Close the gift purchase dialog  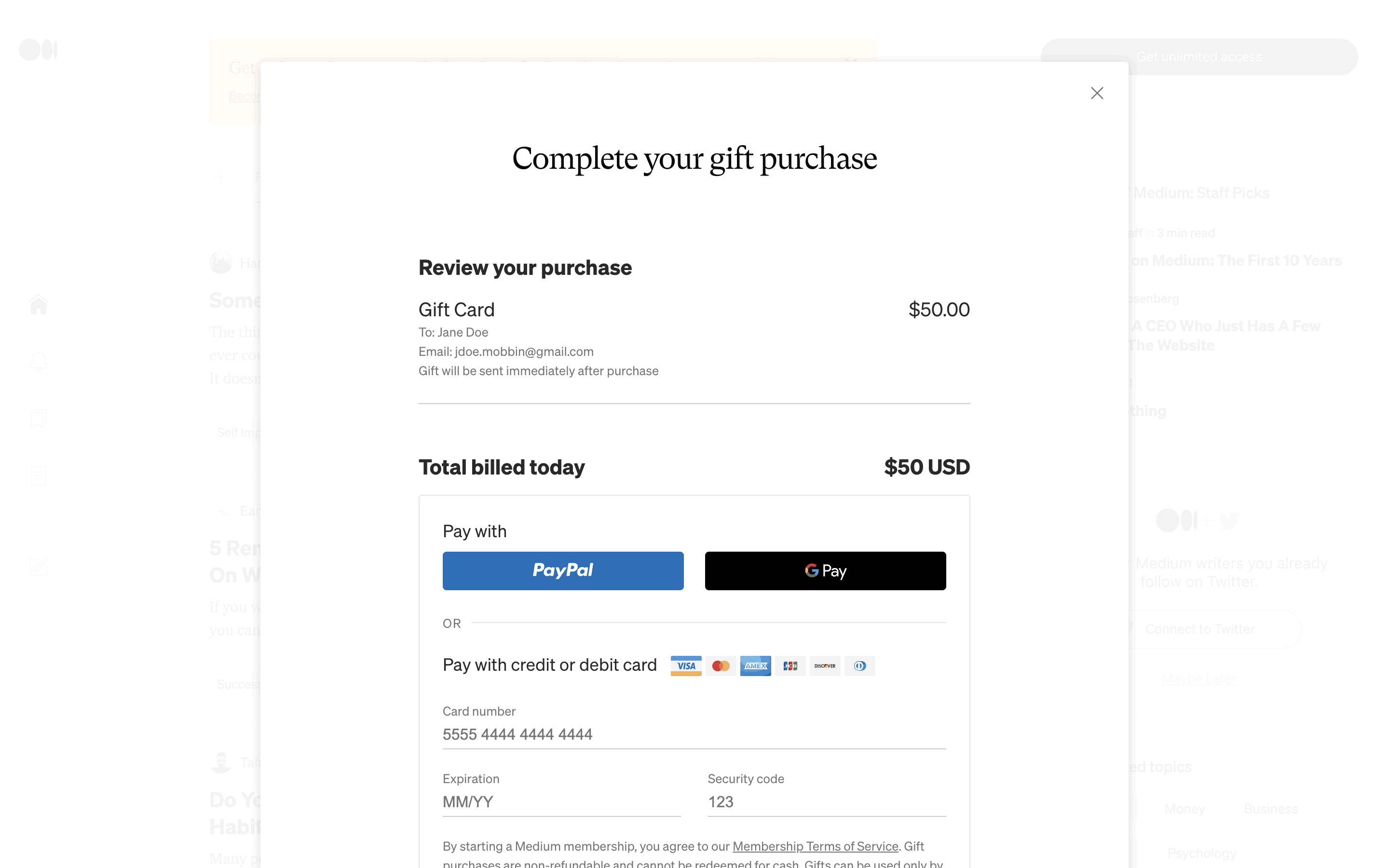pos(1096,93)
